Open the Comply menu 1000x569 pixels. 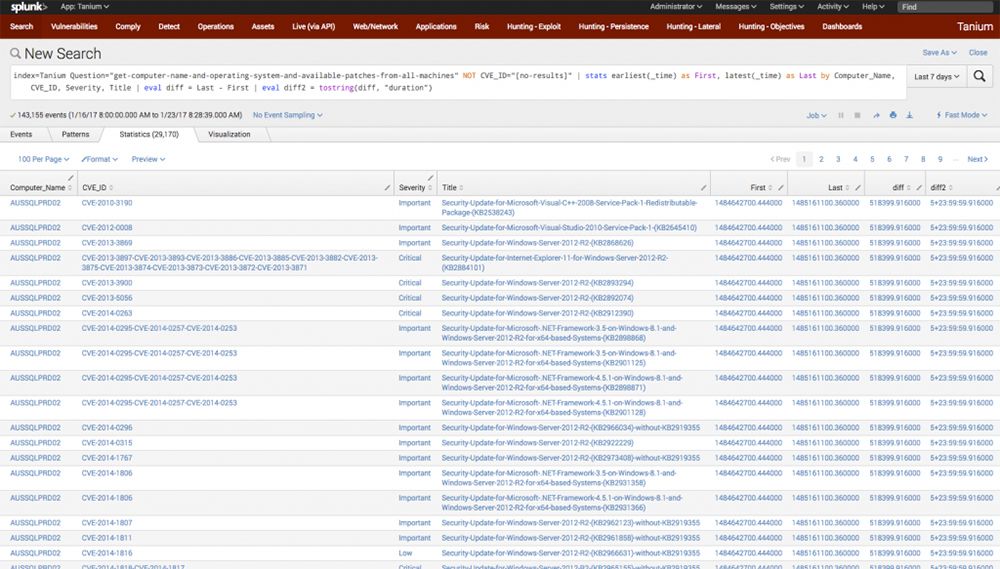point(128,27)
